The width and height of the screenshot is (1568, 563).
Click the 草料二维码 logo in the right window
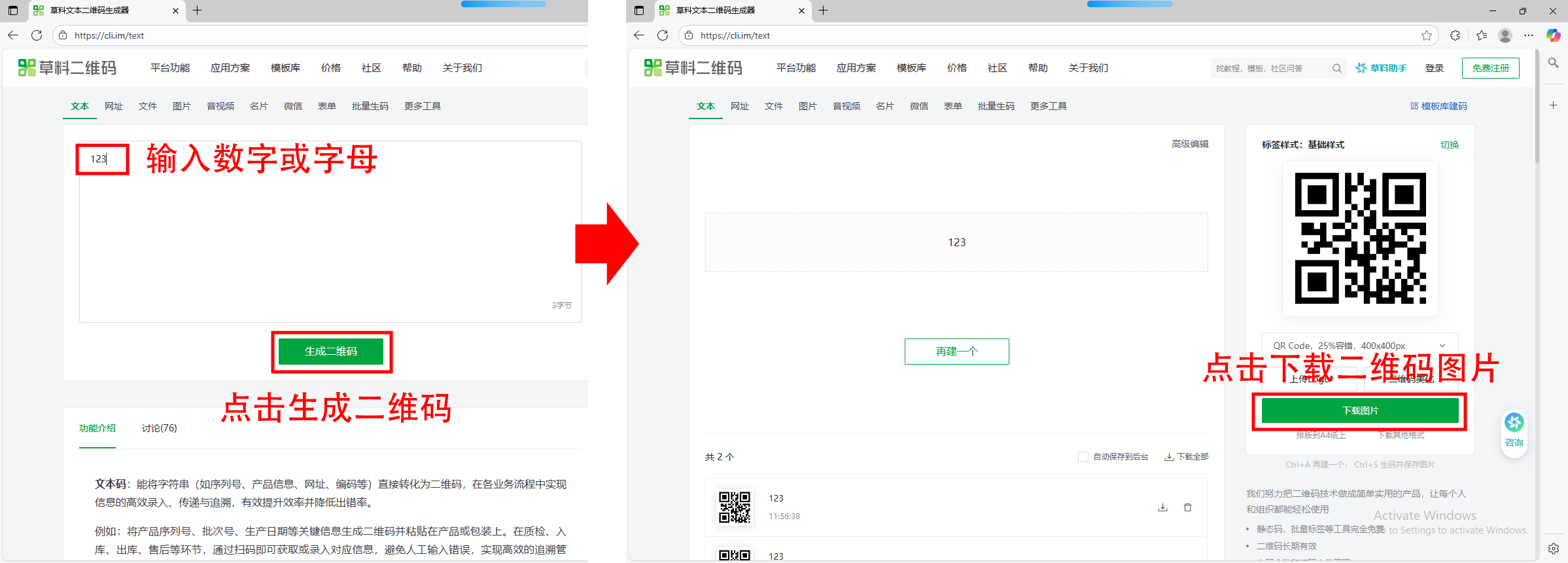693,67
